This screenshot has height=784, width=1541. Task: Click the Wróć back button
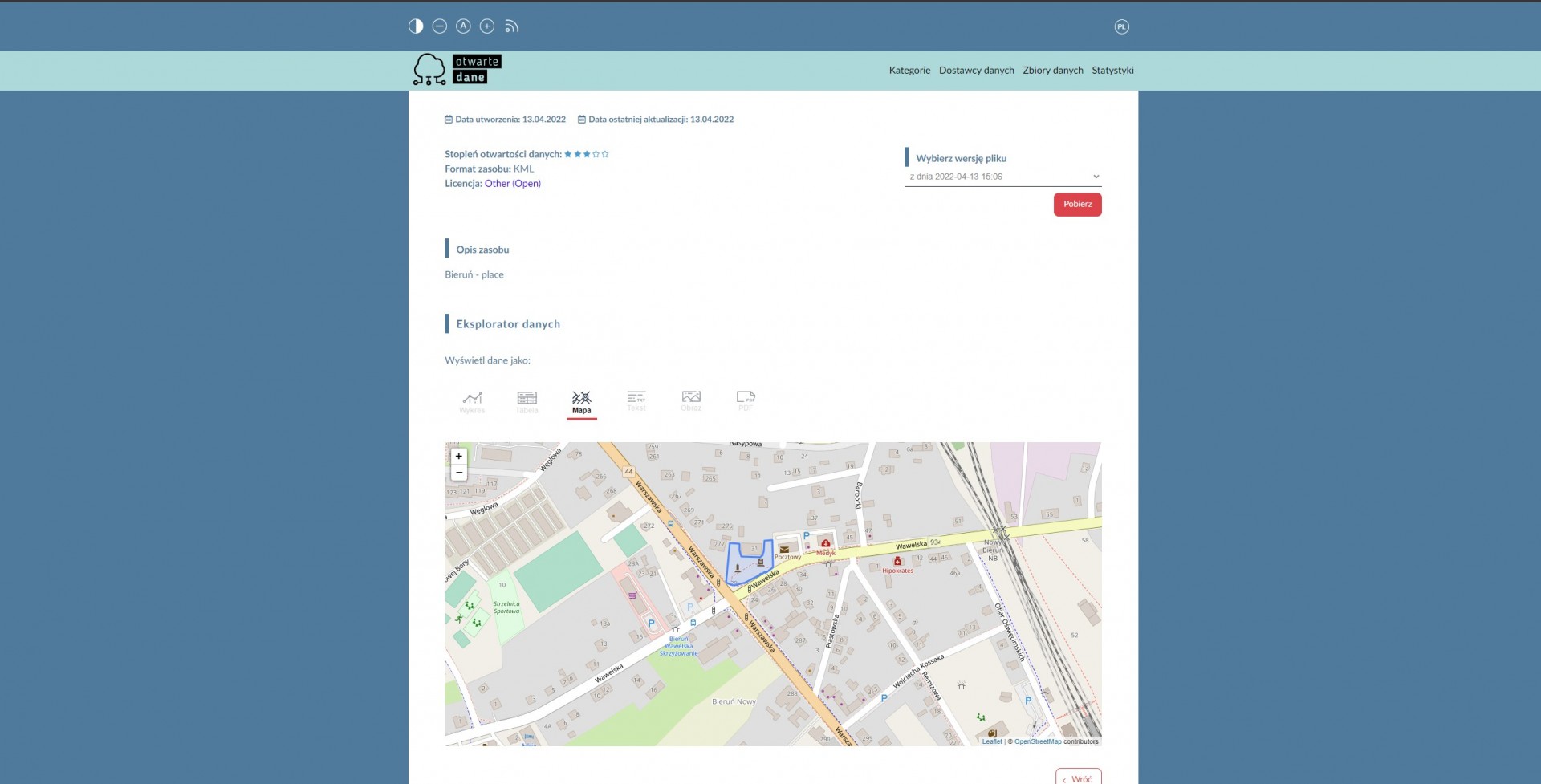[x=1078, y=778]
